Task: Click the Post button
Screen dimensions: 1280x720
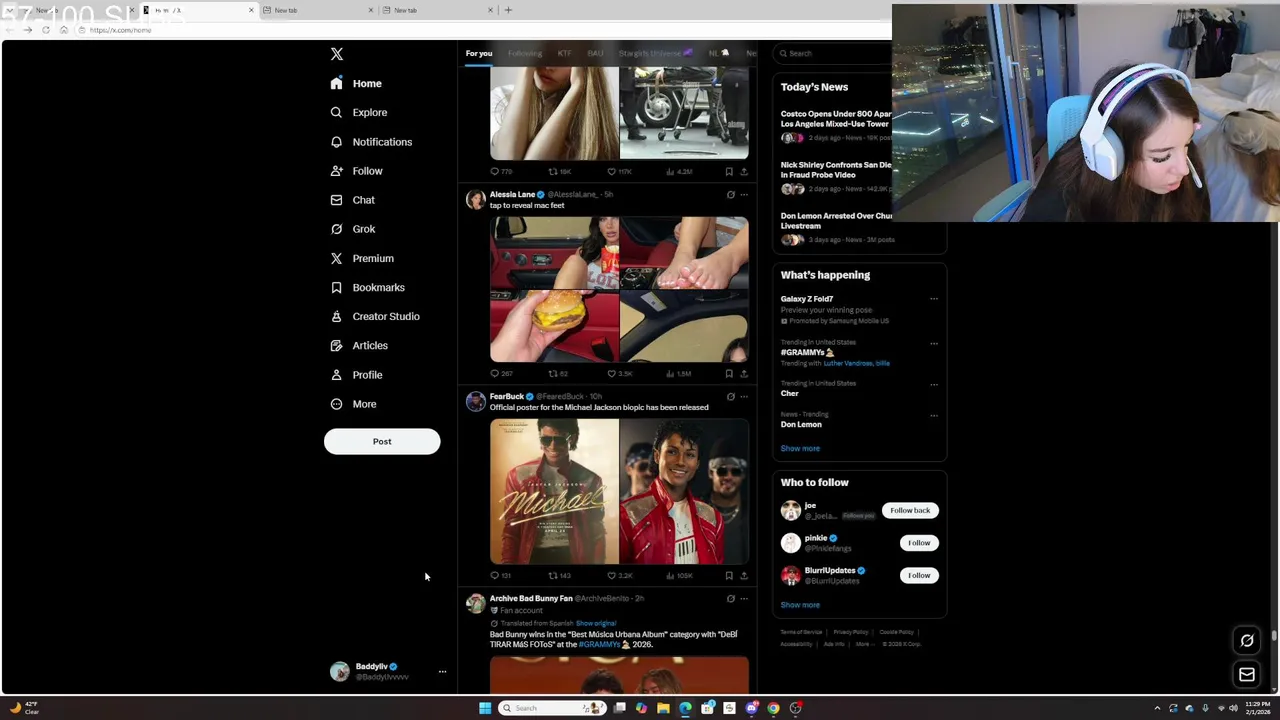Action: [382, 441]
